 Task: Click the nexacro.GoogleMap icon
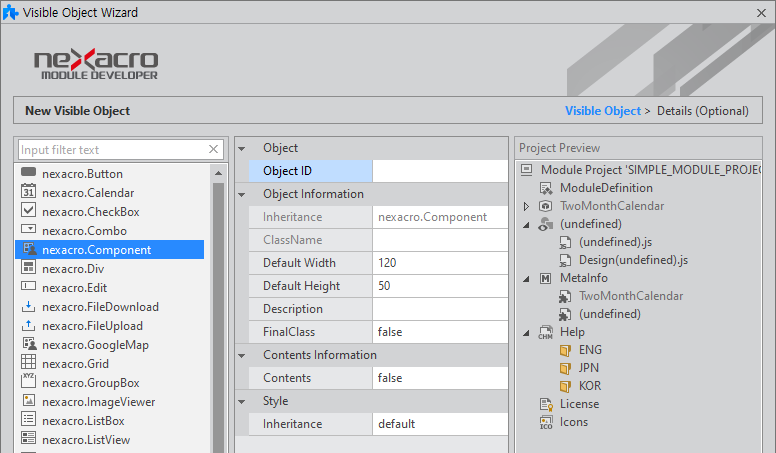point(28,345)
